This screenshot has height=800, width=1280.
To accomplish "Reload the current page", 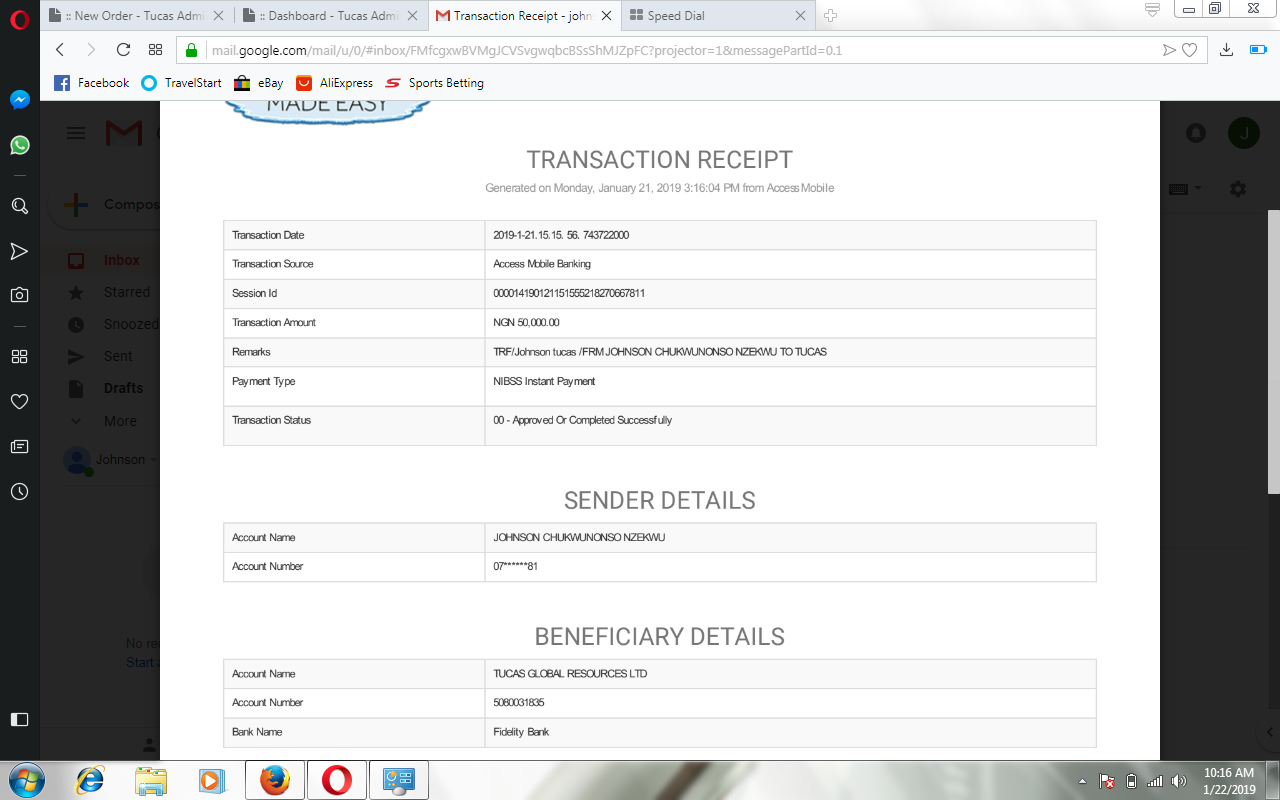I will pos(123,50).
